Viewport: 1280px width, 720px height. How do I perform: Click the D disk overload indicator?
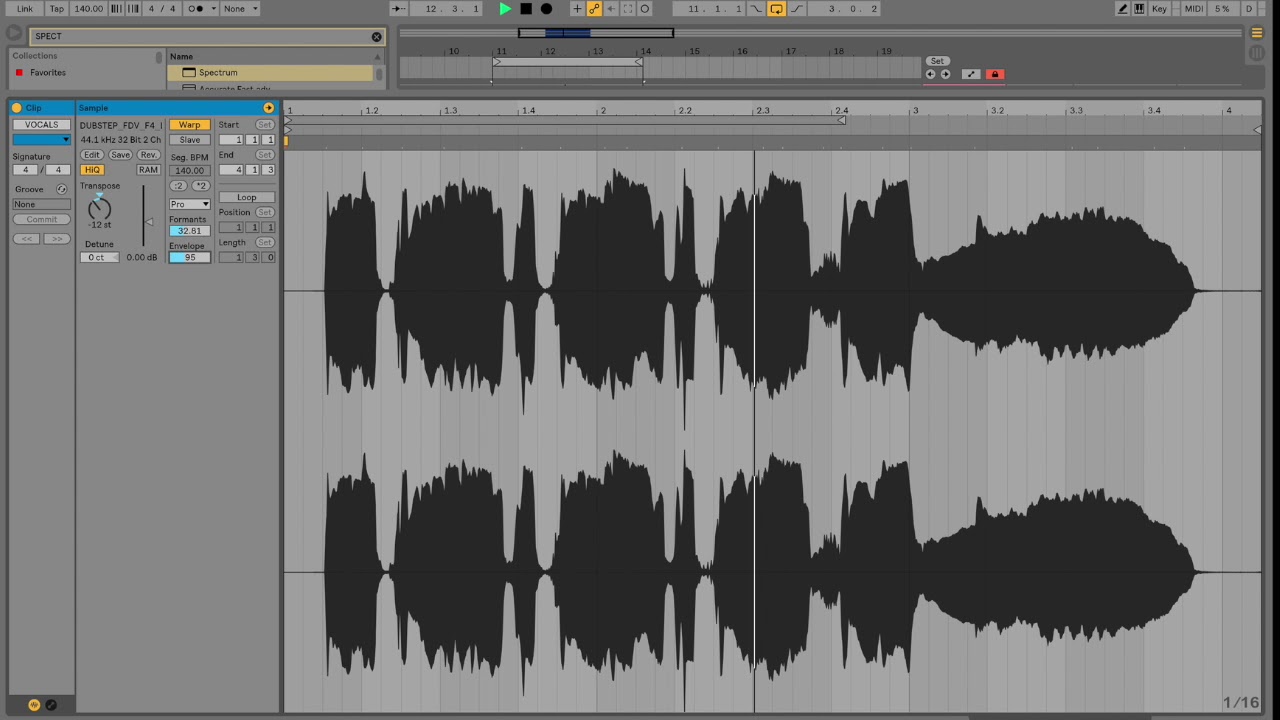tap(1249, 9)
